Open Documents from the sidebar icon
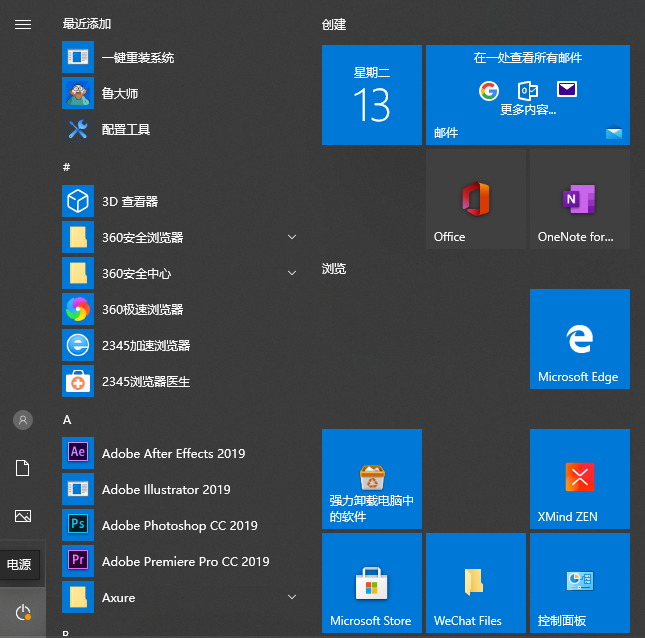This screenshot has height=638, width=645. pyautogui.click(x=22, y=468)
